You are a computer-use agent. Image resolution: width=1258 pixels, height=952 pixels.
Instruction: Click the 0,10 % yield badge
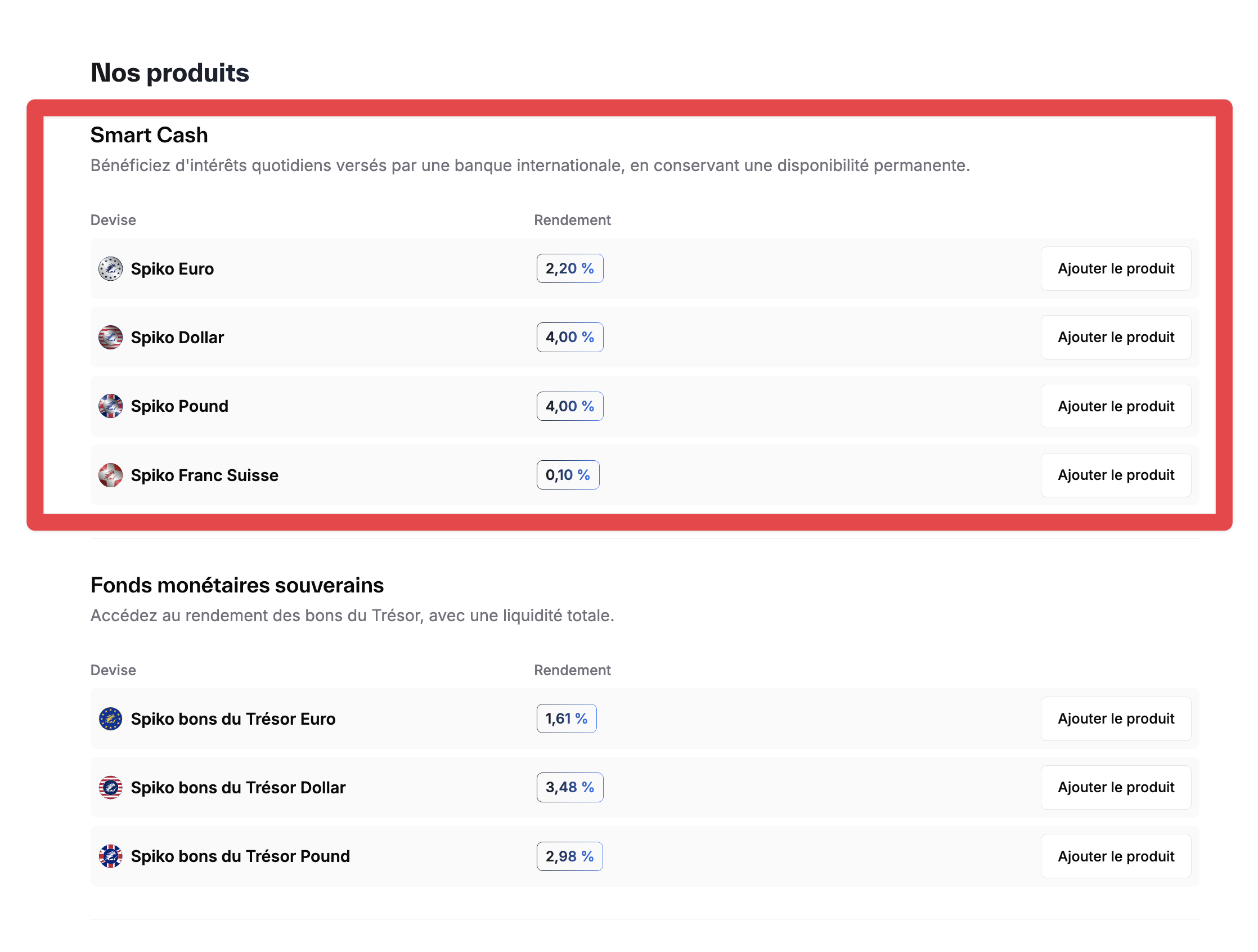click(x=568, y=475)
